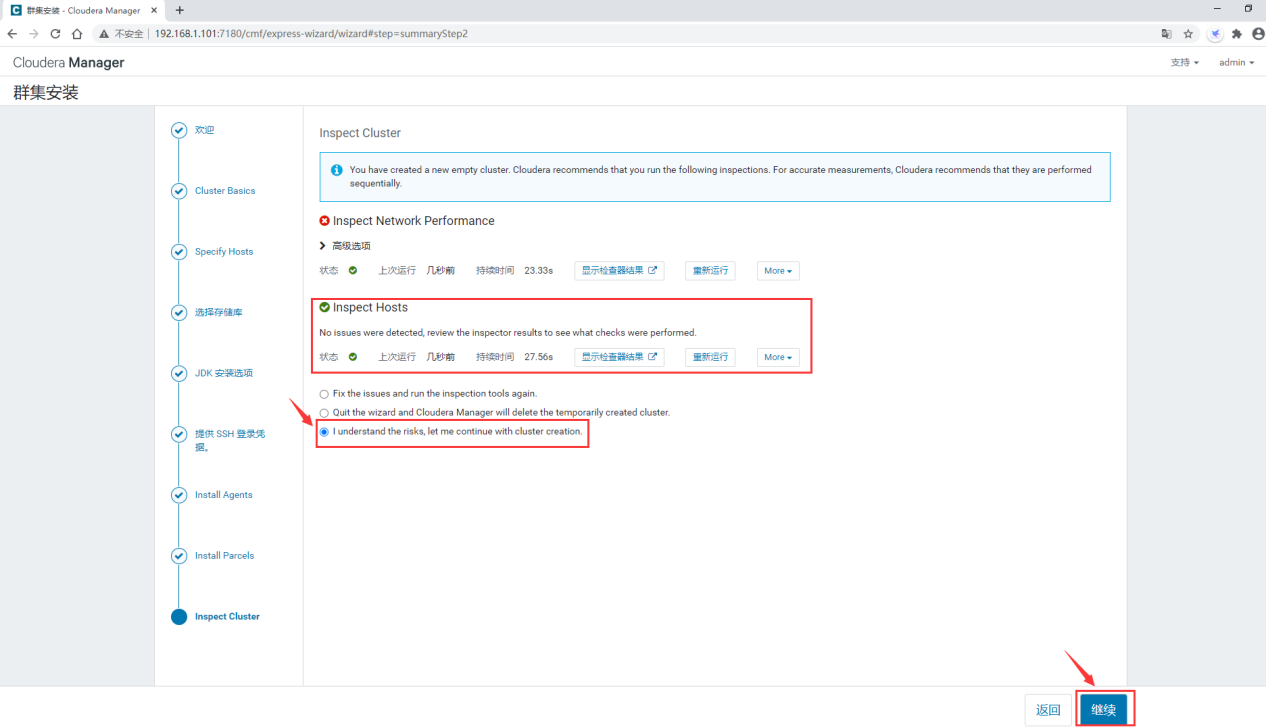Click the info icon in the blue notice

pos(337,170)
